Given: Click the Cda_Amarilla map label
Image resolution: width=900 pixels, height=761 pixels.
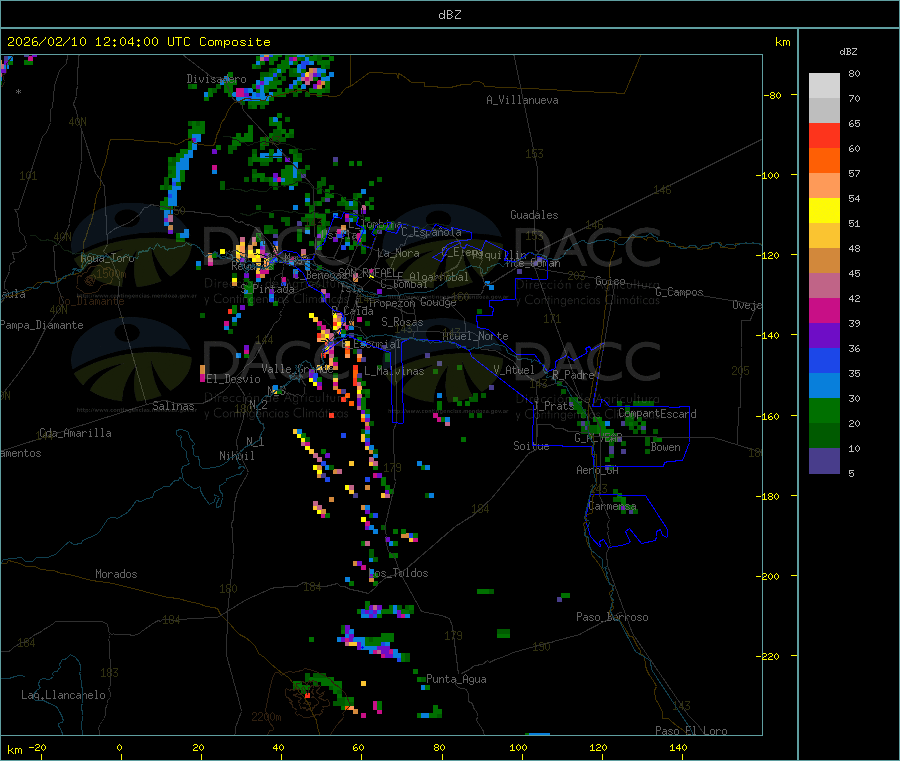Looking at the screenshot, I should (x=75, y=433).
